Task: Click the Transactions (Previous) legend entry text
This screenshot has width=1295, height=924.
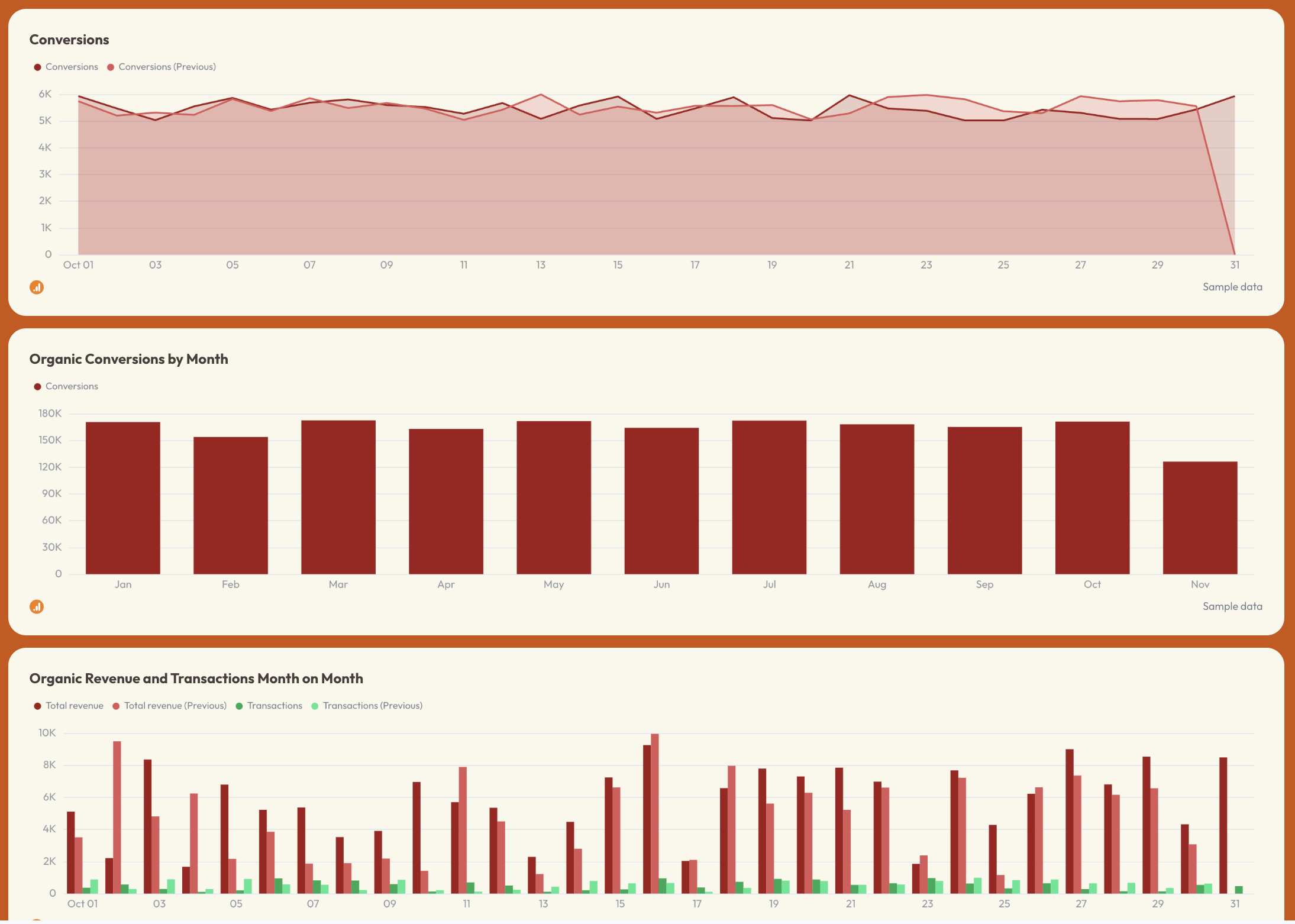Action: point(373,705)
